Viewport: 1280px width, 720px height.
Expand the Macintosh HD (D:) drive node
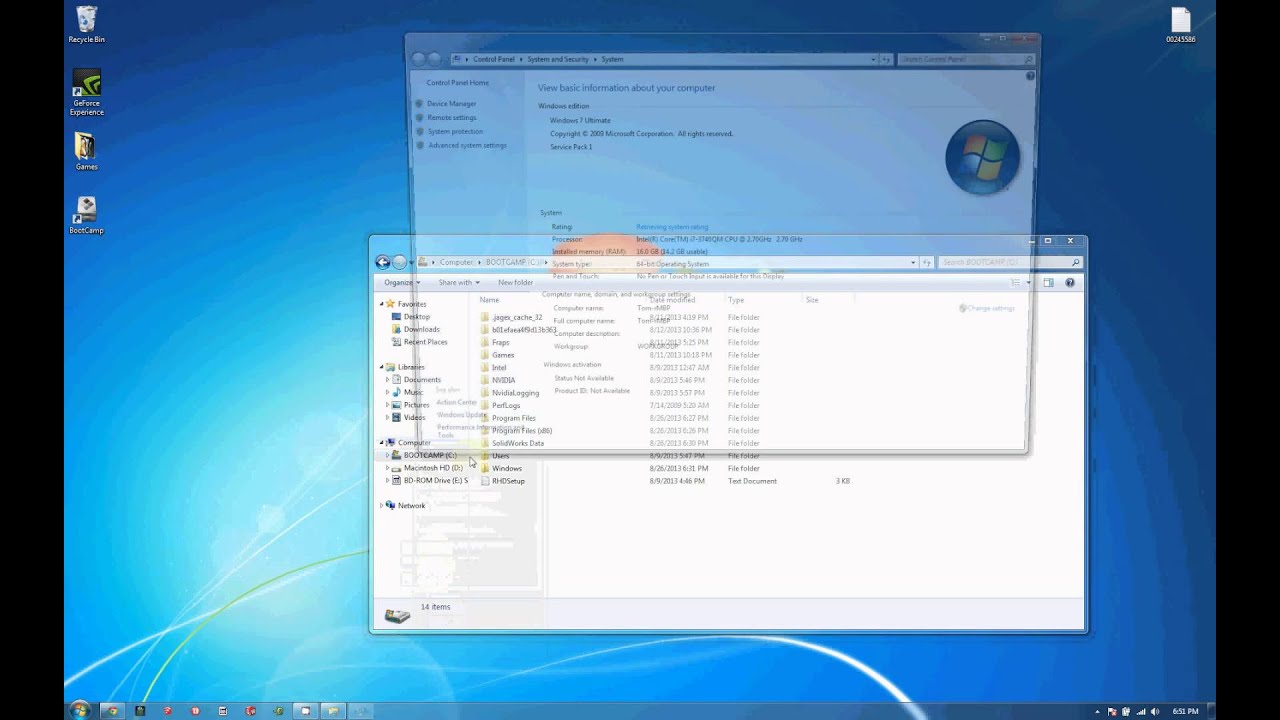point(388,468)
